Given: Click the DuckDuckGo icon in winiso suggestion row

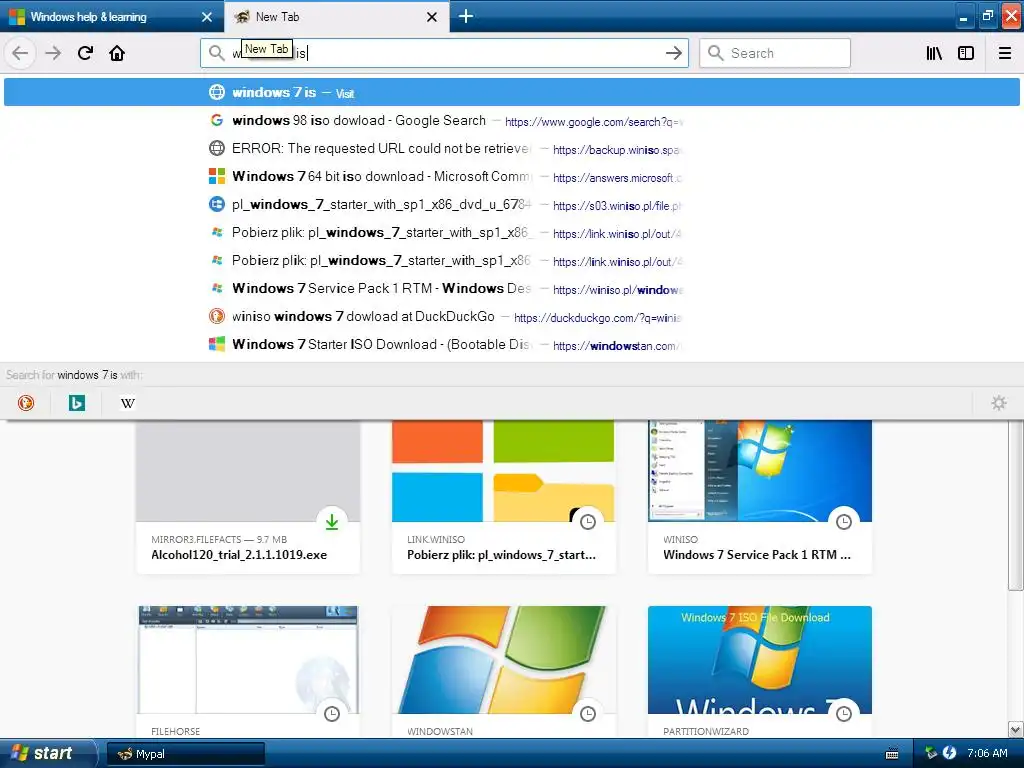Looking at the screenshot, I should tap(217, 316).
